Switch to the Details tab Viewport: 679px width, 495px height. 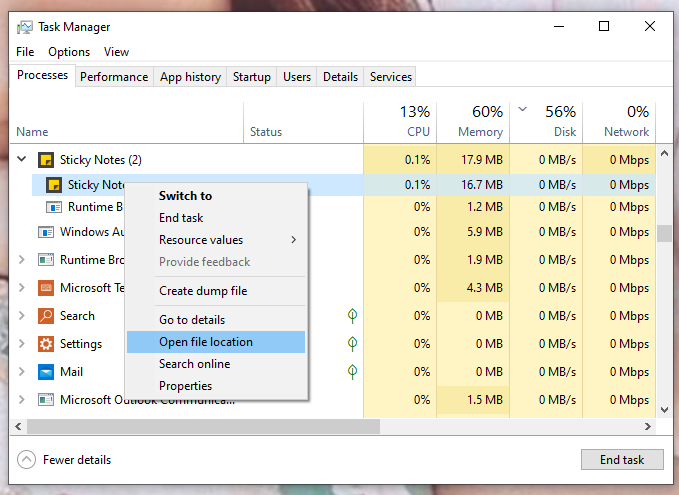pyautogui.click(x=340, y=77)
